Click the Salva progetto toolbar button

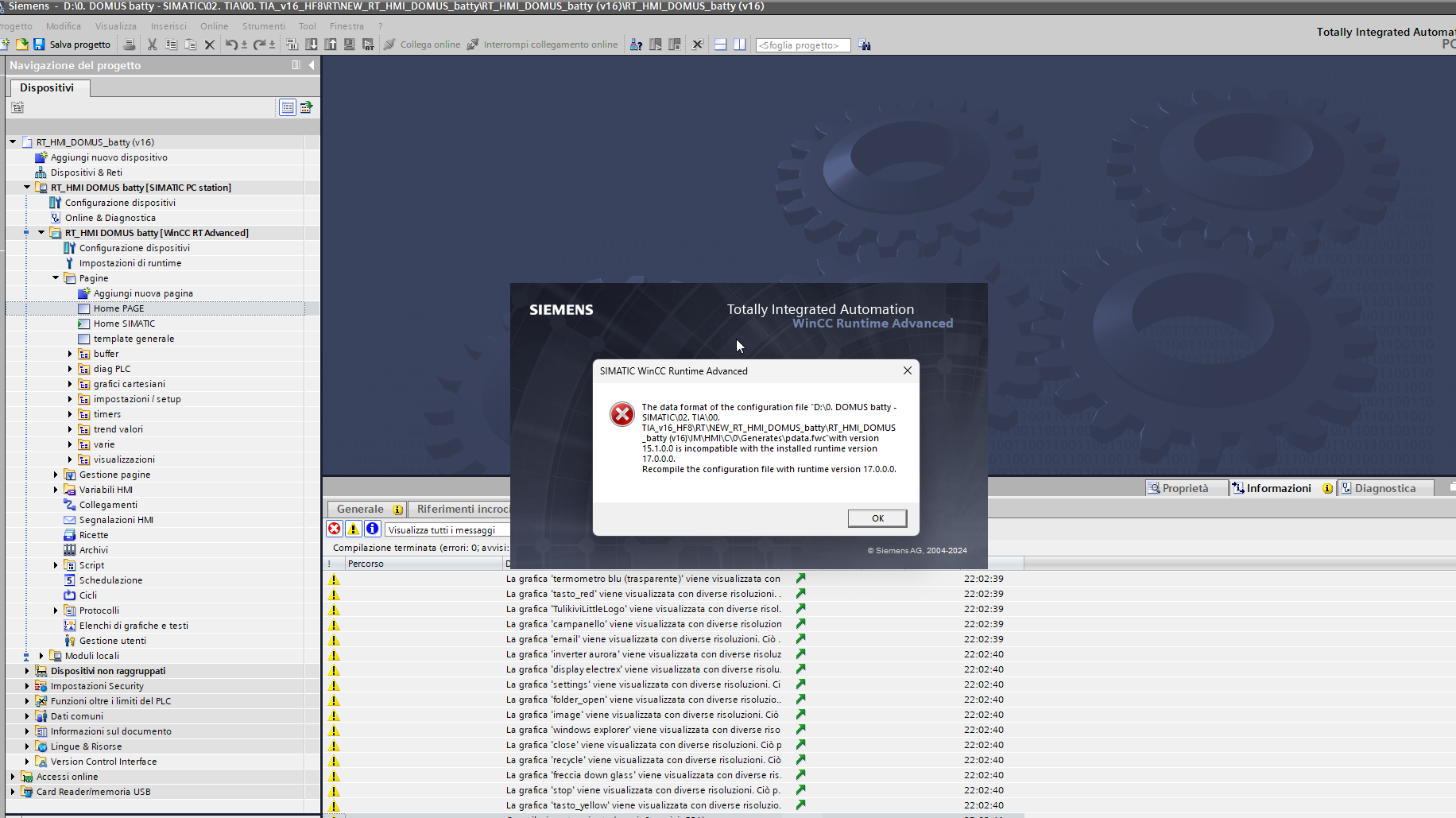point(72,45)
